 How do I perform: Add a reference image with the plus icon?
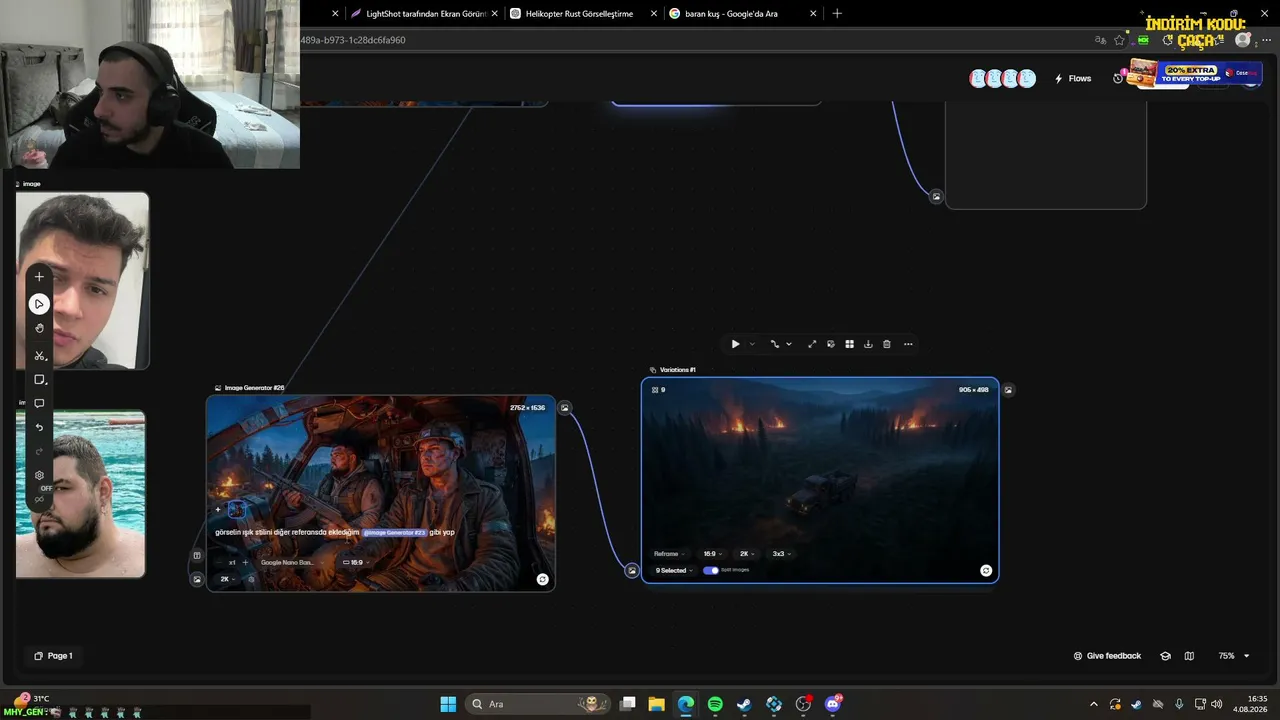pos(218,510)
